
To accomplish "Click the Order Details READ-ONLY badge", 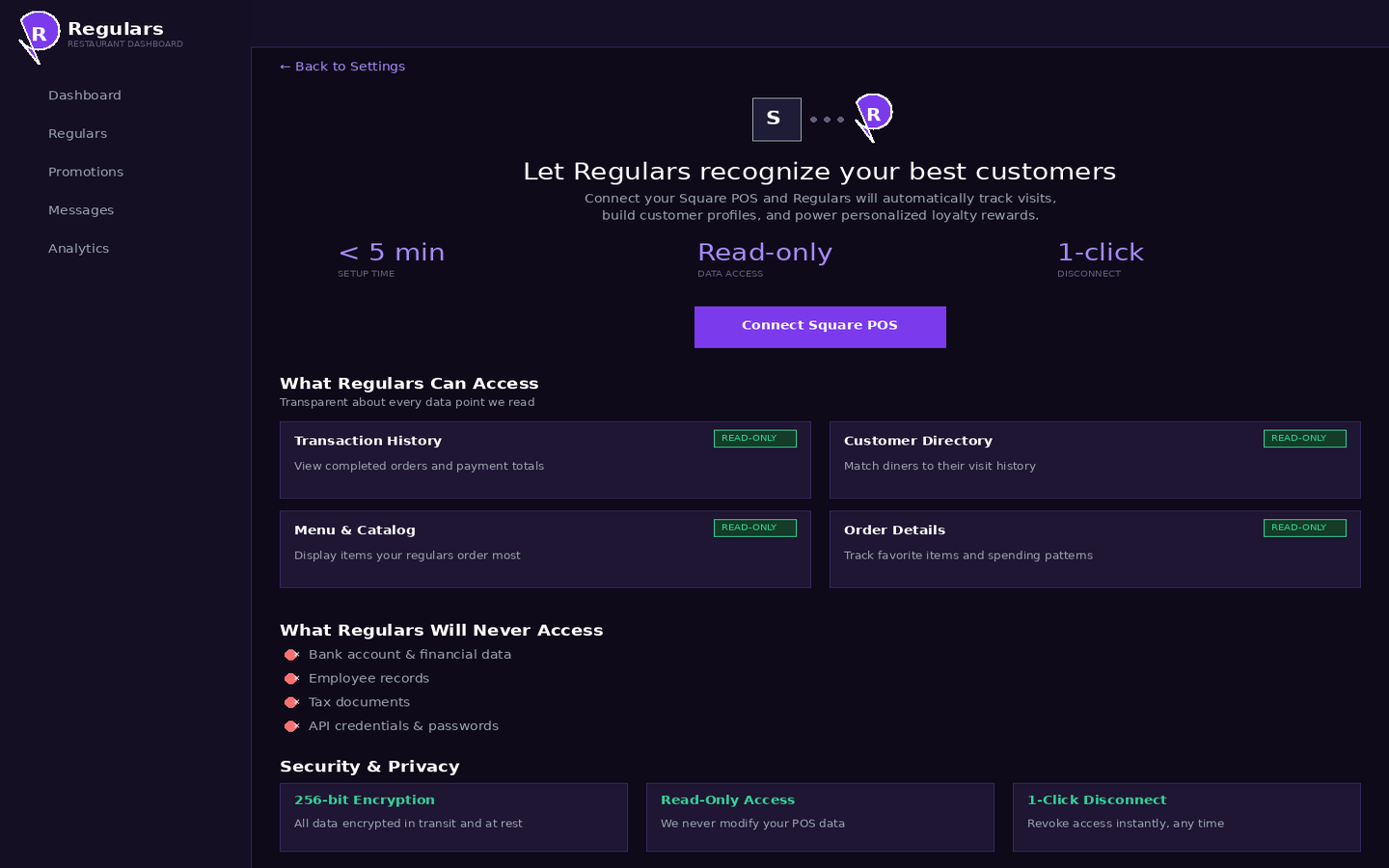I will tap(1304, 529).
